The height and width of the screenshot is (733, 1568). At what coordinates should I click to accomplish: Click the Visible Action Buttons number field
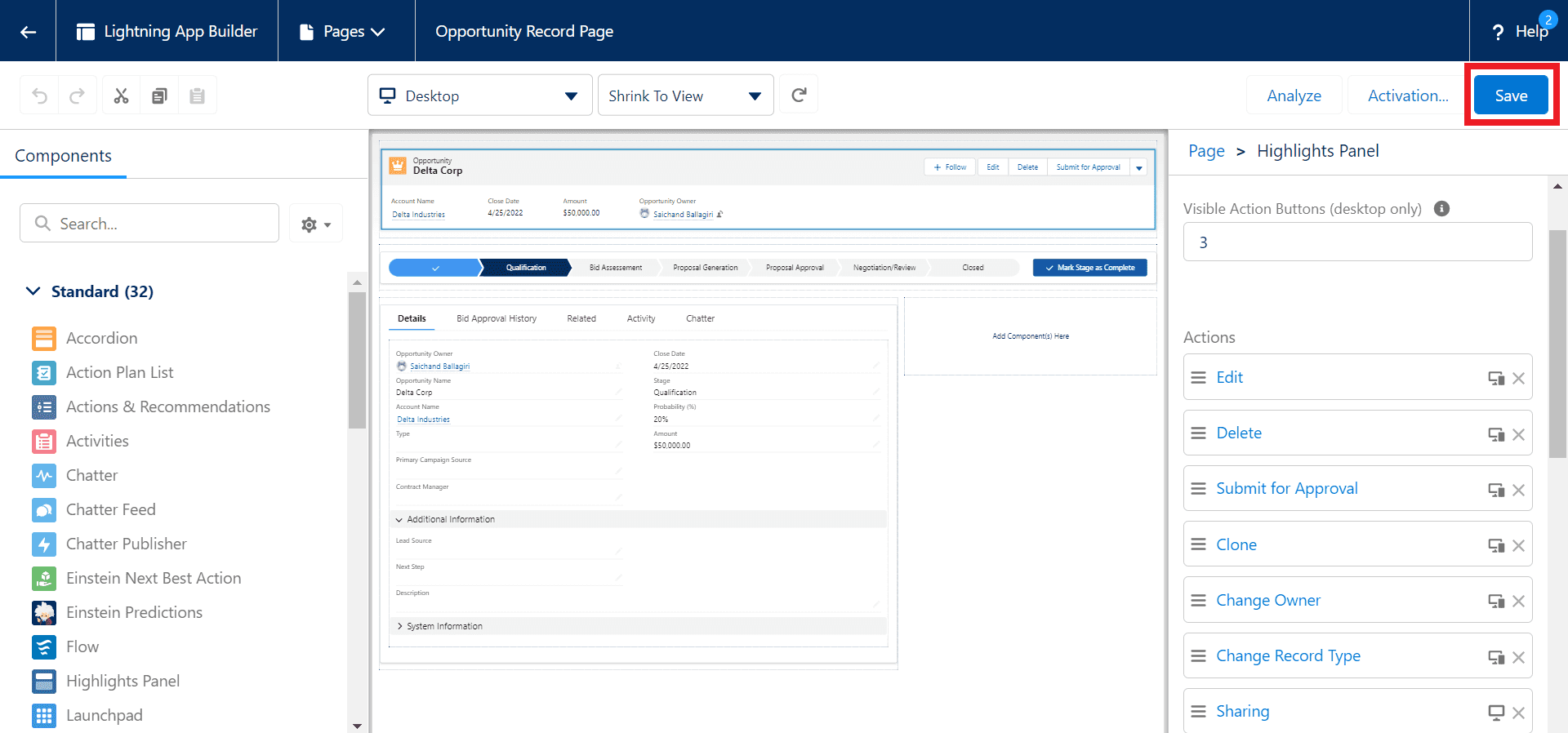[1357, 242]
